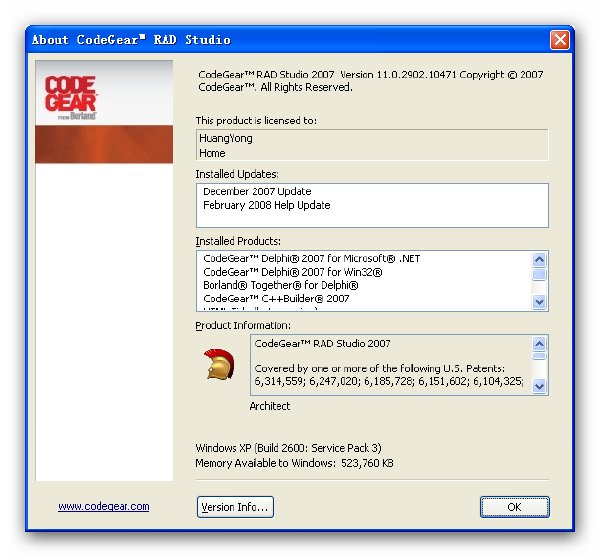Click CodeGear RAD Studio 2007 product info line

coord(323,344)
